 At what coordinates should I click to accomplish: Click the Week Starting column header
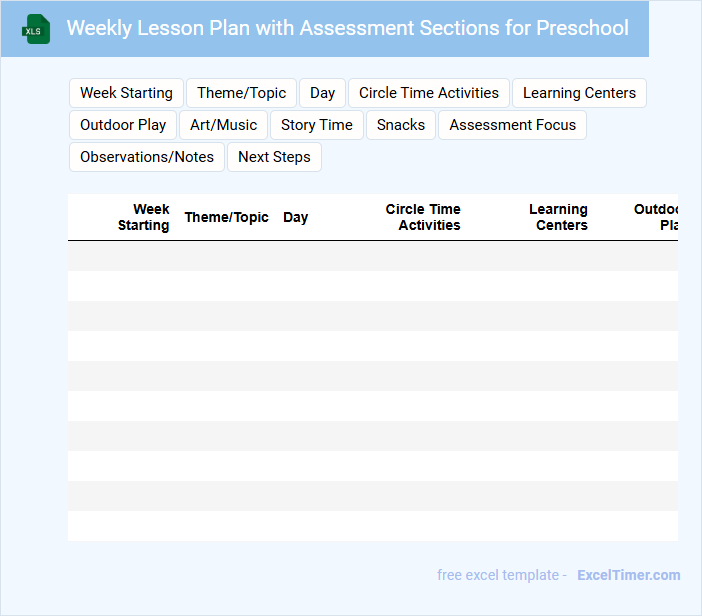tap(145, 217)
